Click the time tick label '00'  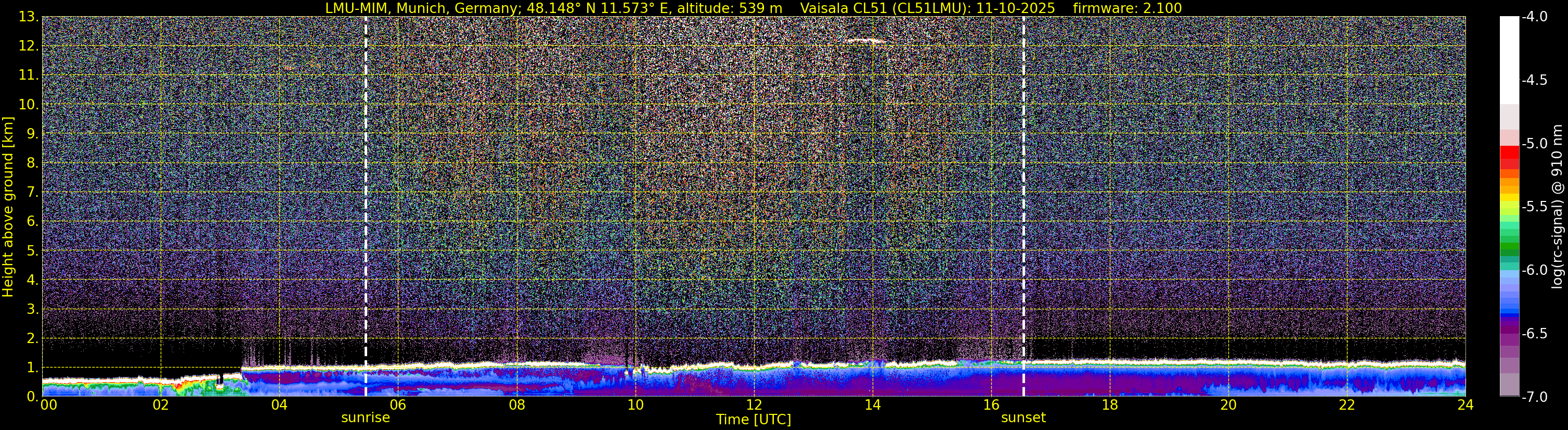48,405
